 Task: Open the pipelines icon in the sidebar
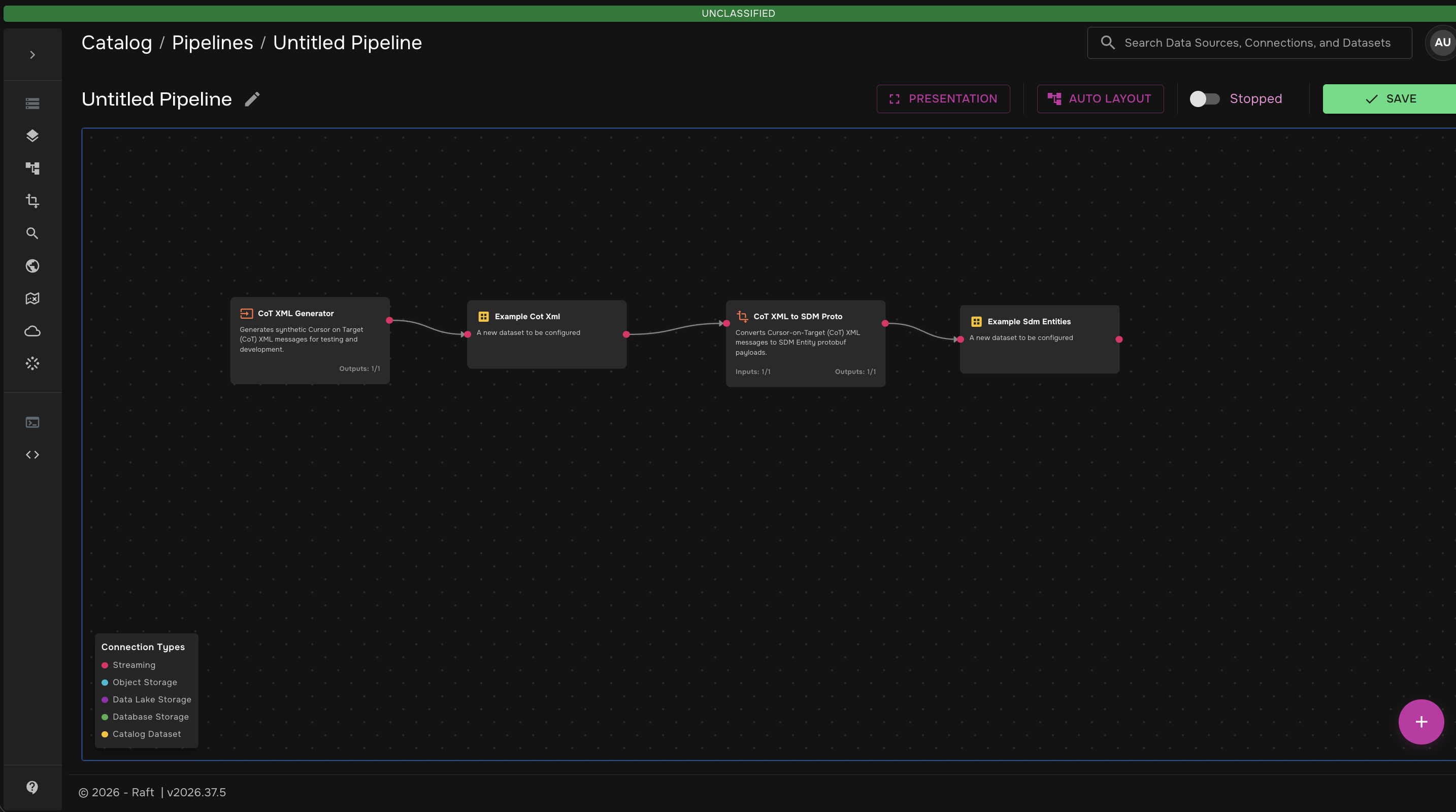tap(32, 168)
